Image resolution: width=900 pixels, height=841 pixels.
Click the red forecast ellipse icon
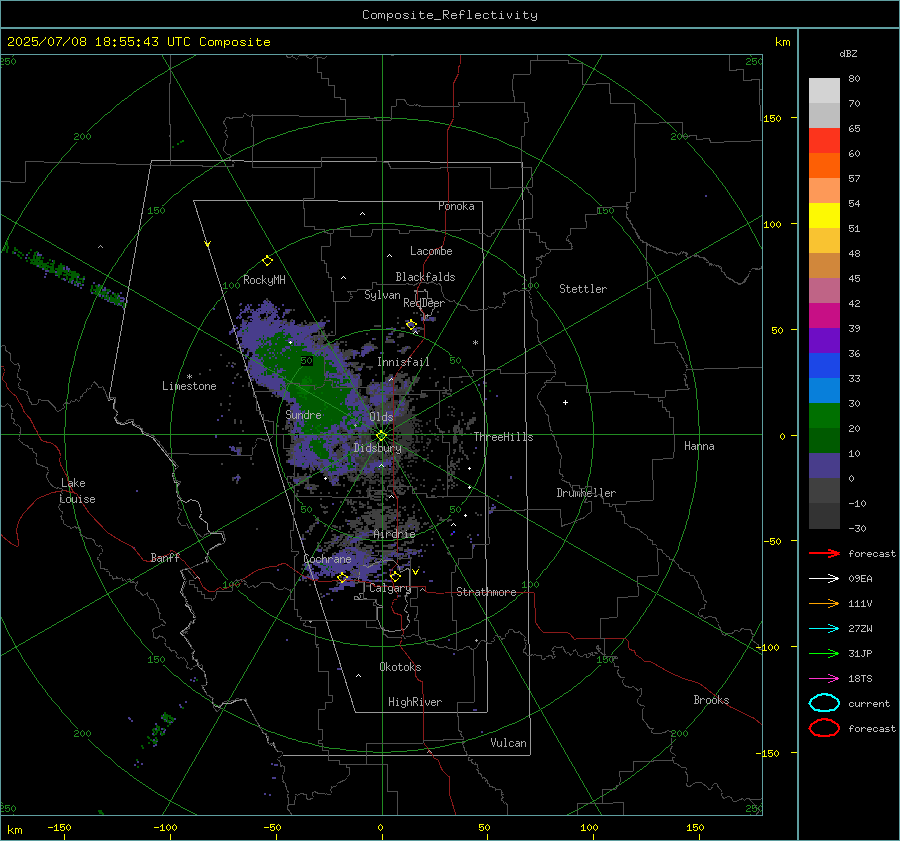tap(824, 728)
